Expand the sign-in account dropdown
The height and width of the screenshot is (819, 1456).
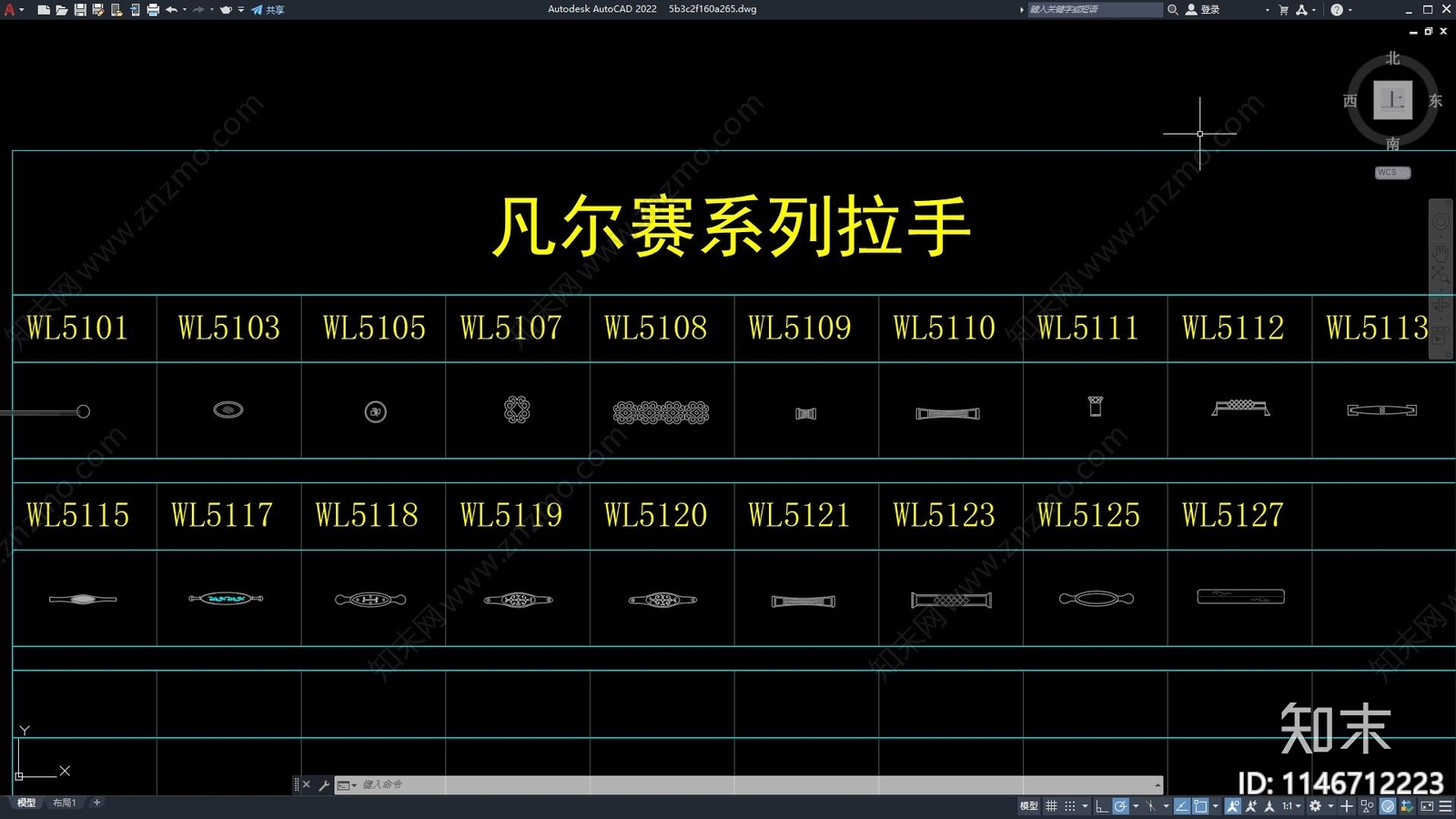pyautogui.click(x=1267, y=10)
